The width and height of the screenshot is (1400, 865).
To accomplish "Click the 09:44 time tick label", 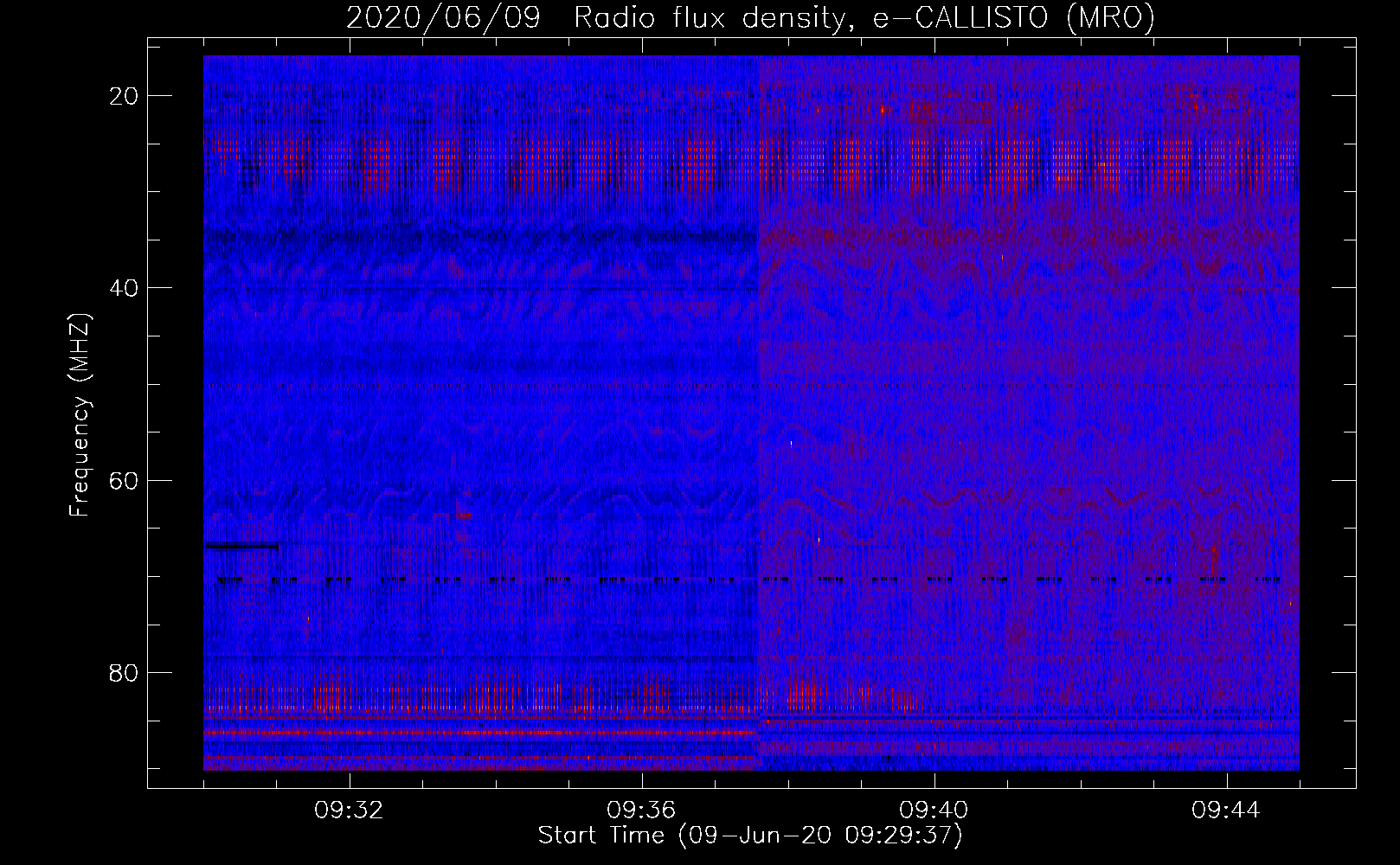I will click(1226, 811).
